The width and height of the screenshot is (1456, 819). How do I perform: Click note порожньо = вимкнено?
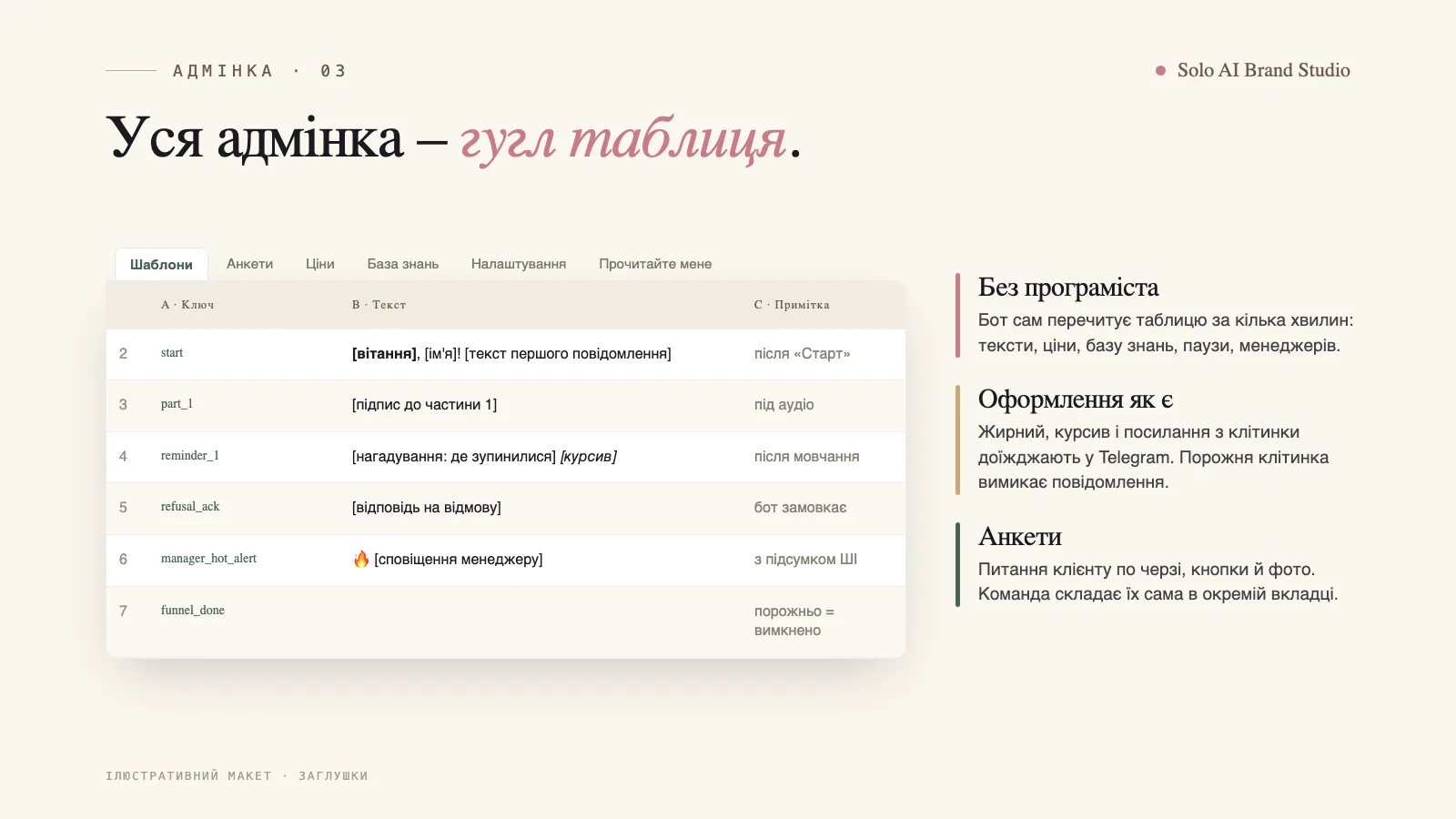(x=794, y=621)
